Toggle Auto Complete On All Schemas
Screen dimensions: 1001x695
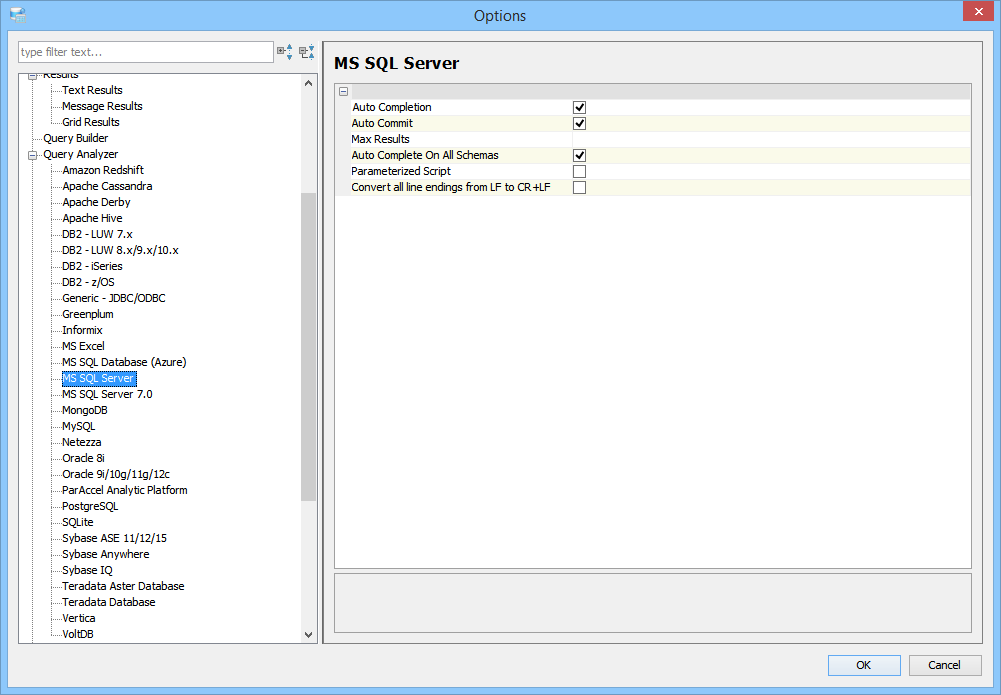click(x=579, y=155)
